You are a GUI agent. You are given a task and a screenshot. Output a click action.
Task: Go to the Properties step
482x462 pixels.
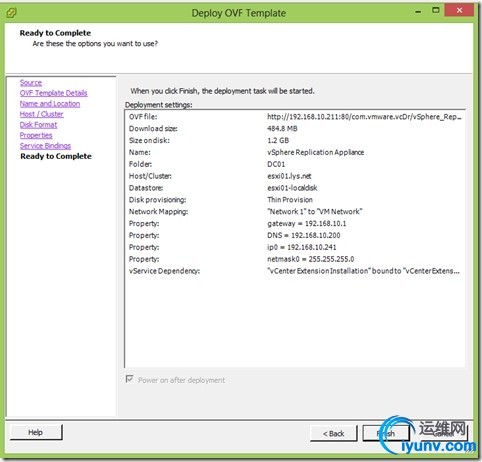pyautogui.click(x=36, y=135)
